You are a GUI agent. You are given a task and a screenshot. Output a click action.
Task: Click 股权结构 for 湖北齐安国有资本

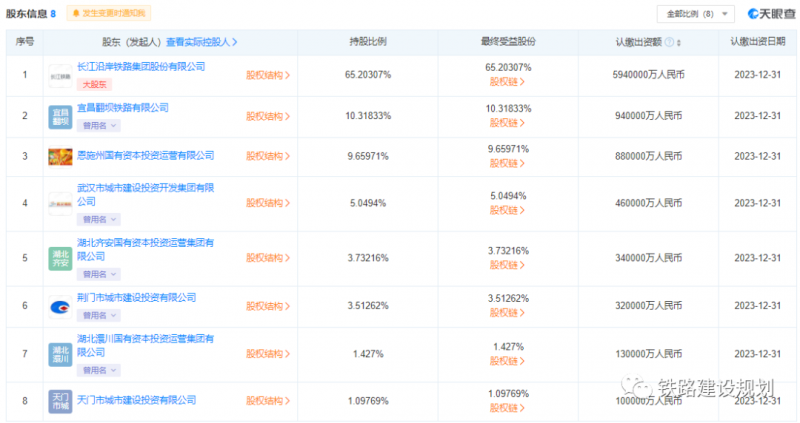(x=268, y=258)
